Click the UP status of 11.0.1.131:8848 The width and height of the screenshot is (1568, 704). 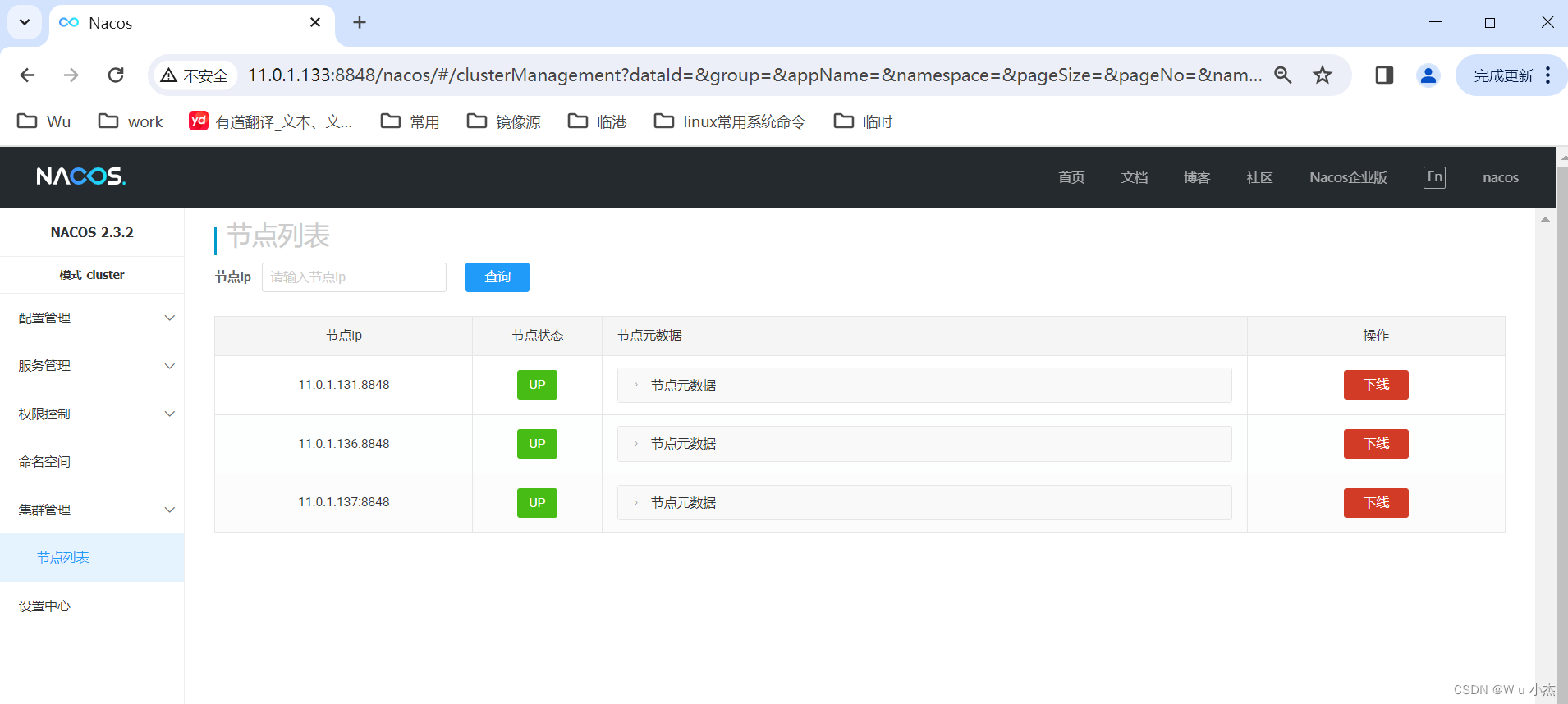click(537, 385)
